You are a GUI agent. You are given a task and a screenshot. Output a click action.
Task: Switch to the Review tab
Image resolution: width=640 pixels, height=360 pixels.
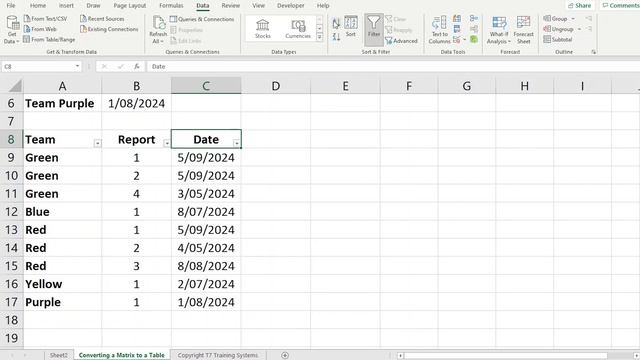[x=231, y=6]
